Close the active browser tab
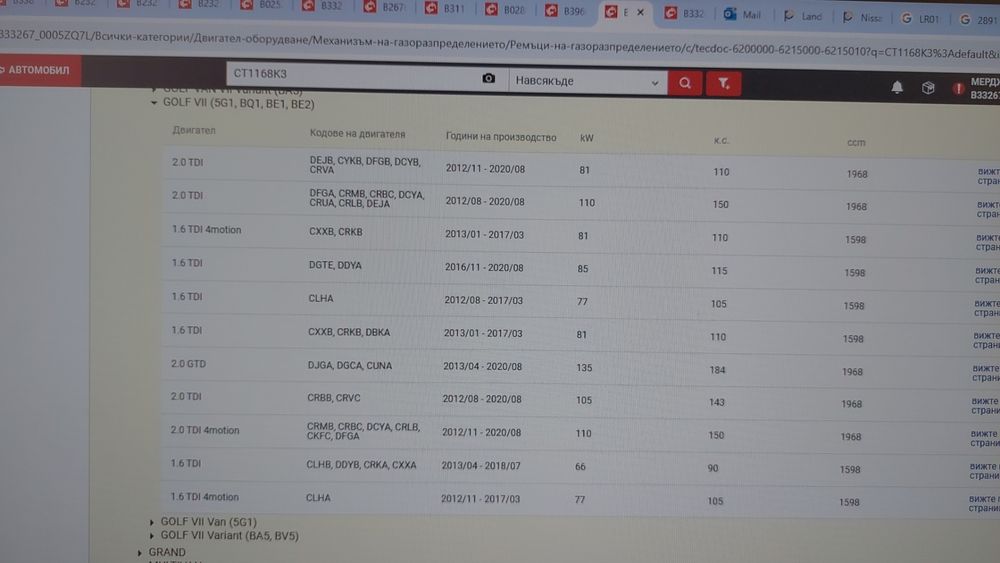Screen dimensions: 1000x563 pos(640,12)
